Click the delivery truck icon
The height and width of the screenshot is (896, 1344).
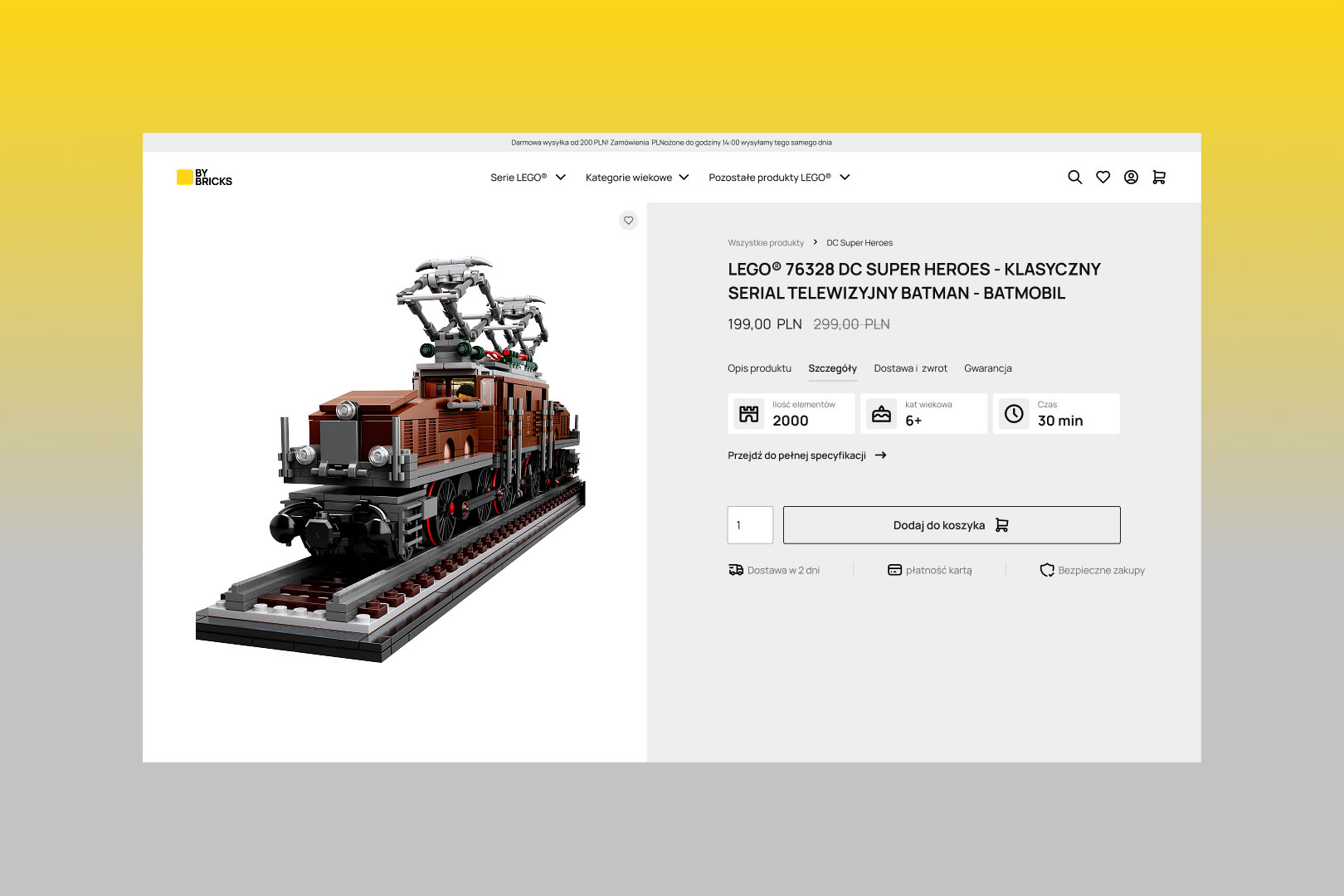click(736, 570)
